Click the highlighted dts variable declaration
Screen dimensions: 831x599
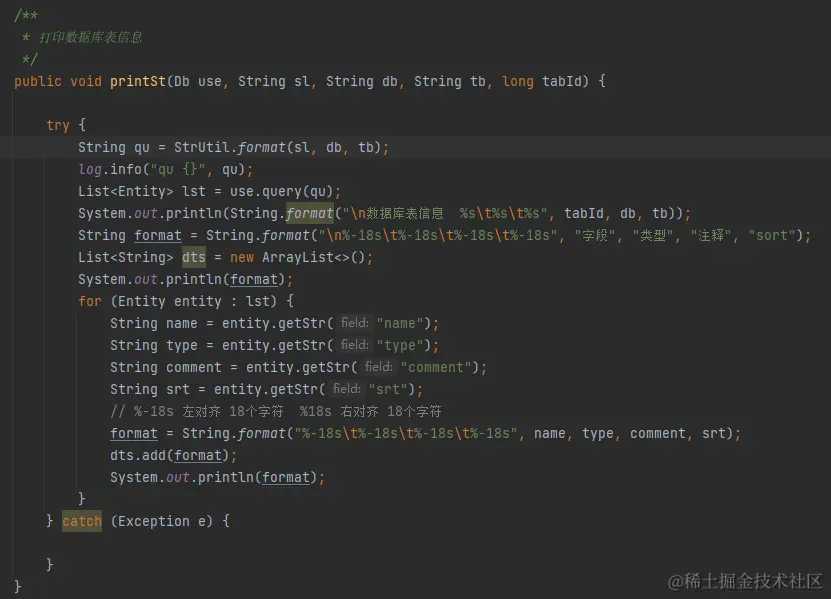(193, 257)
